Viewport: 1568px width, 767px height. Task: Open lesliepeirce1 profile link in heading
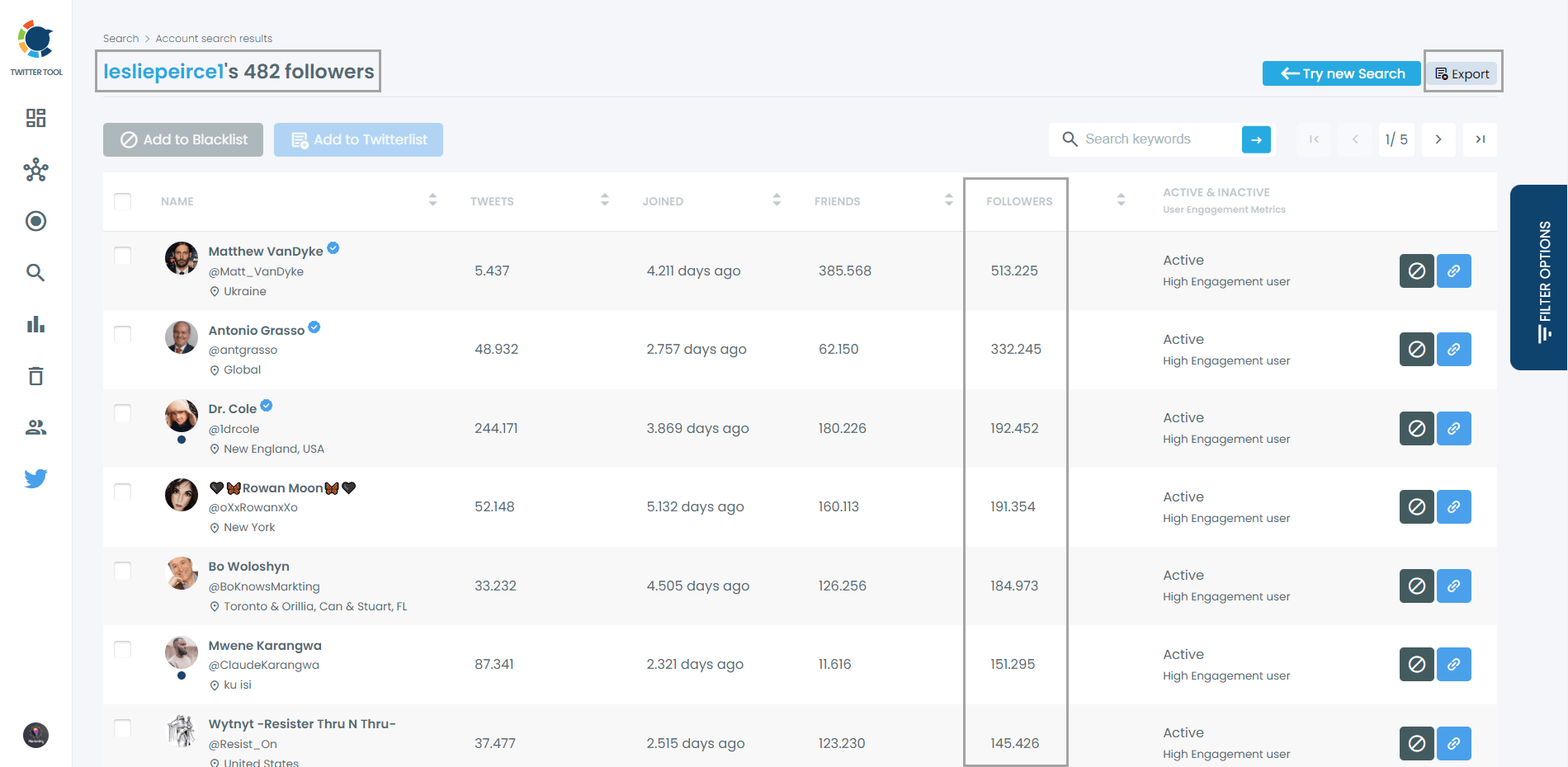163,72
